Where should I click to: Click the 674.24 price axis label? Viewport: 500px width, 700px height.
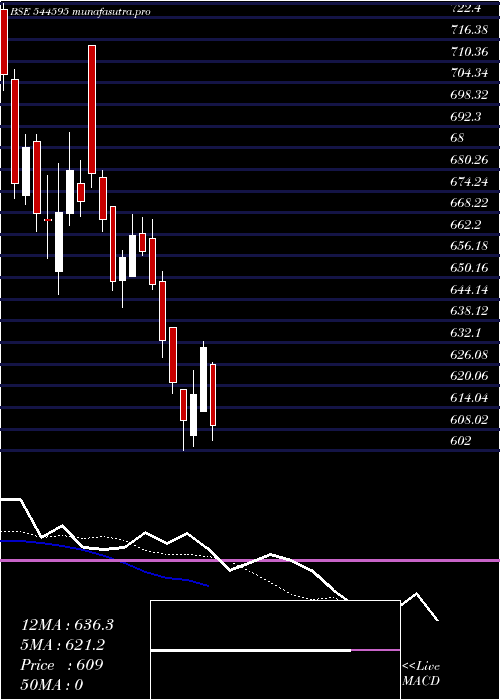coord(470,181)
